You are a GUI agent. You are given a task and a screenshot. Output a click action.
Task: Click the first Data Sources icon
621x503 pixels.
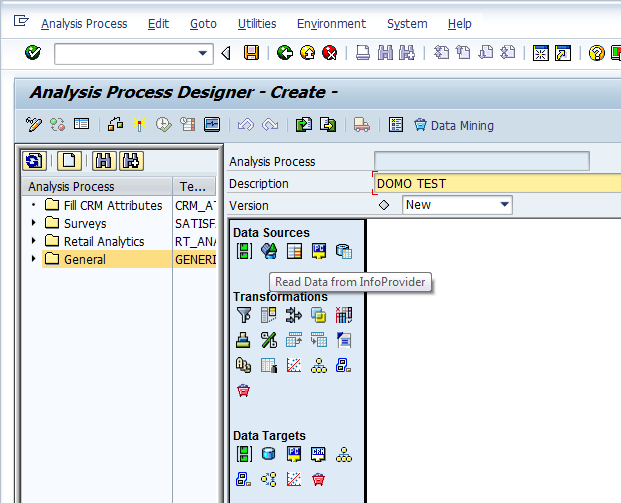244,251
